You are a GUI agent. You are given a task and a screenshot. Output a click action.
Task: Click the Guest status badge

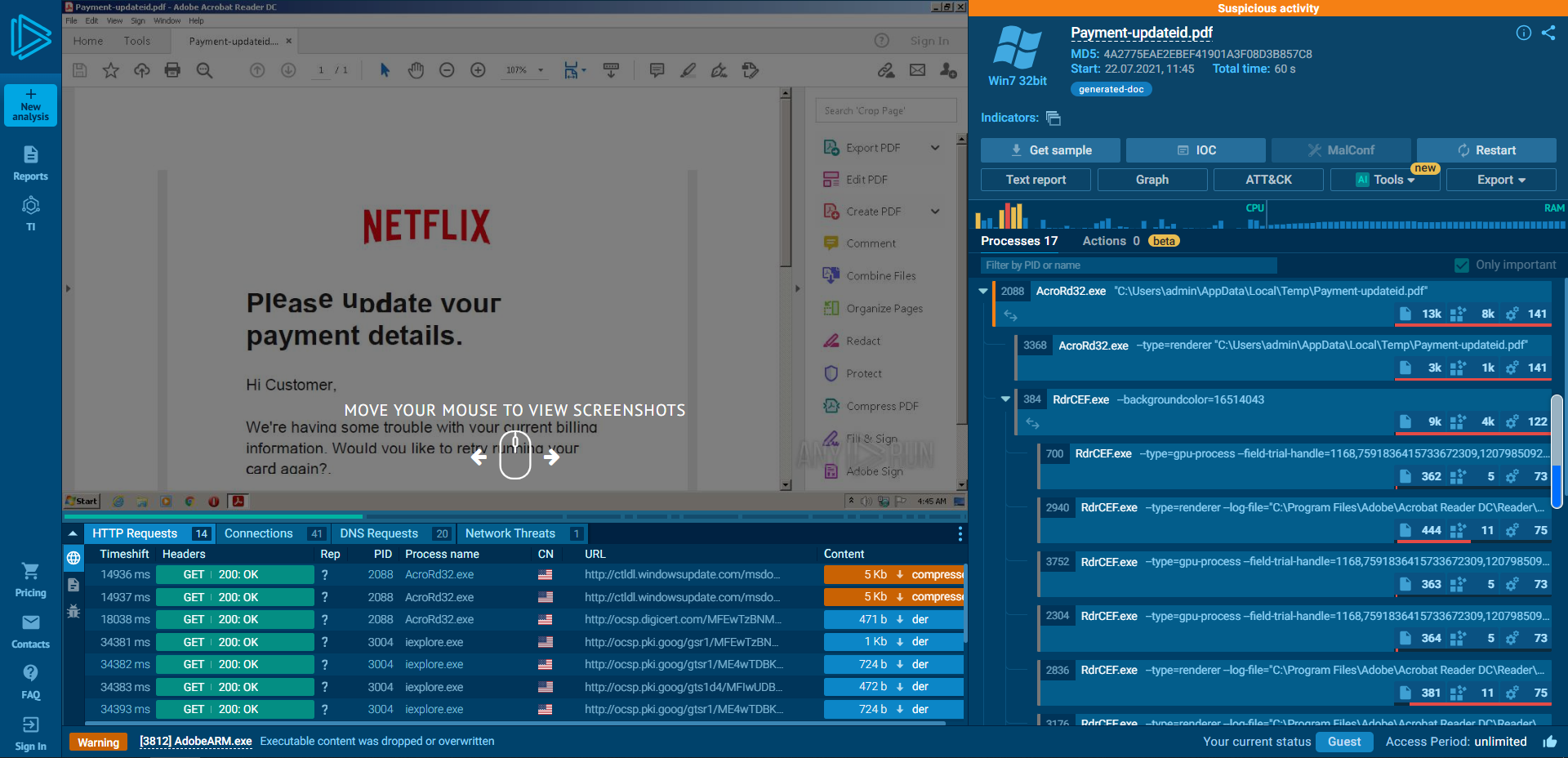click(x=1344, y=742)
